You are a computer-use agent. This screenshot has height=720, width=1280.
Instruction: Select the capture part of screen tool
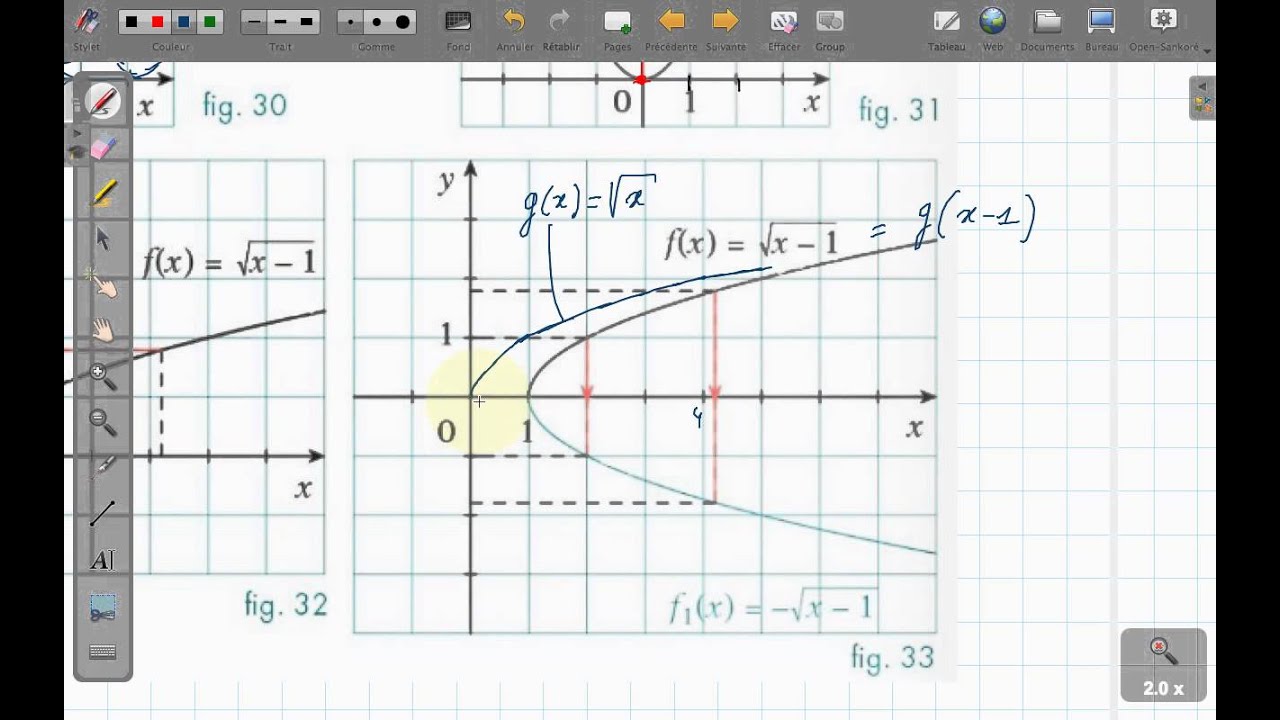103,606
